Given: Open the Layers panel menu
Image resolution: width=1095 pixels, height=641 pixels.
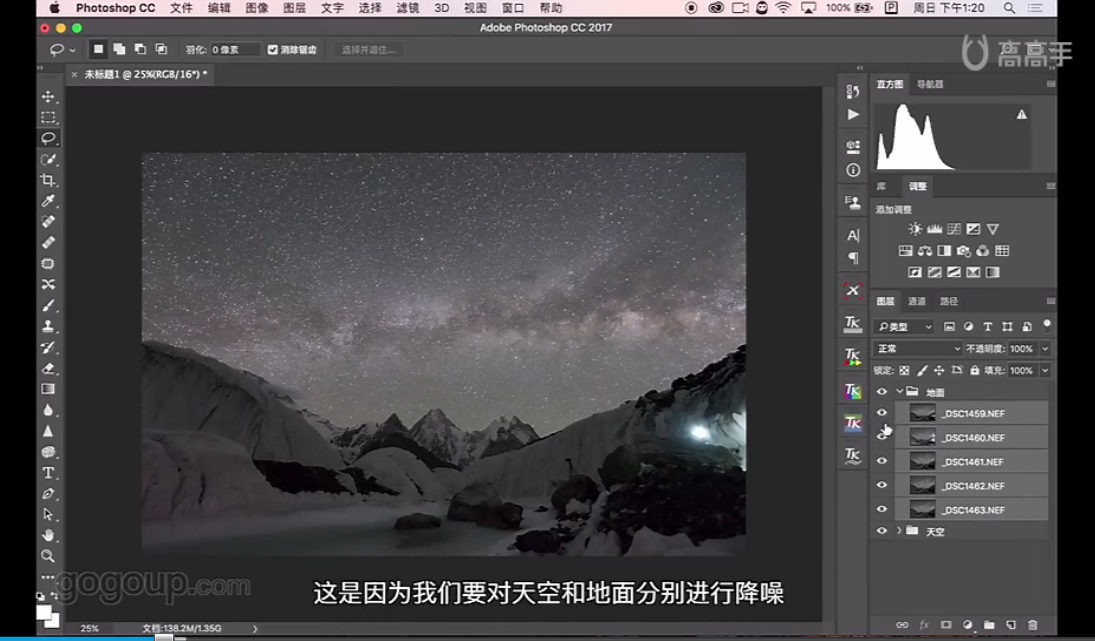Looking at the screenshot, I should click(x=1050, y=301).
